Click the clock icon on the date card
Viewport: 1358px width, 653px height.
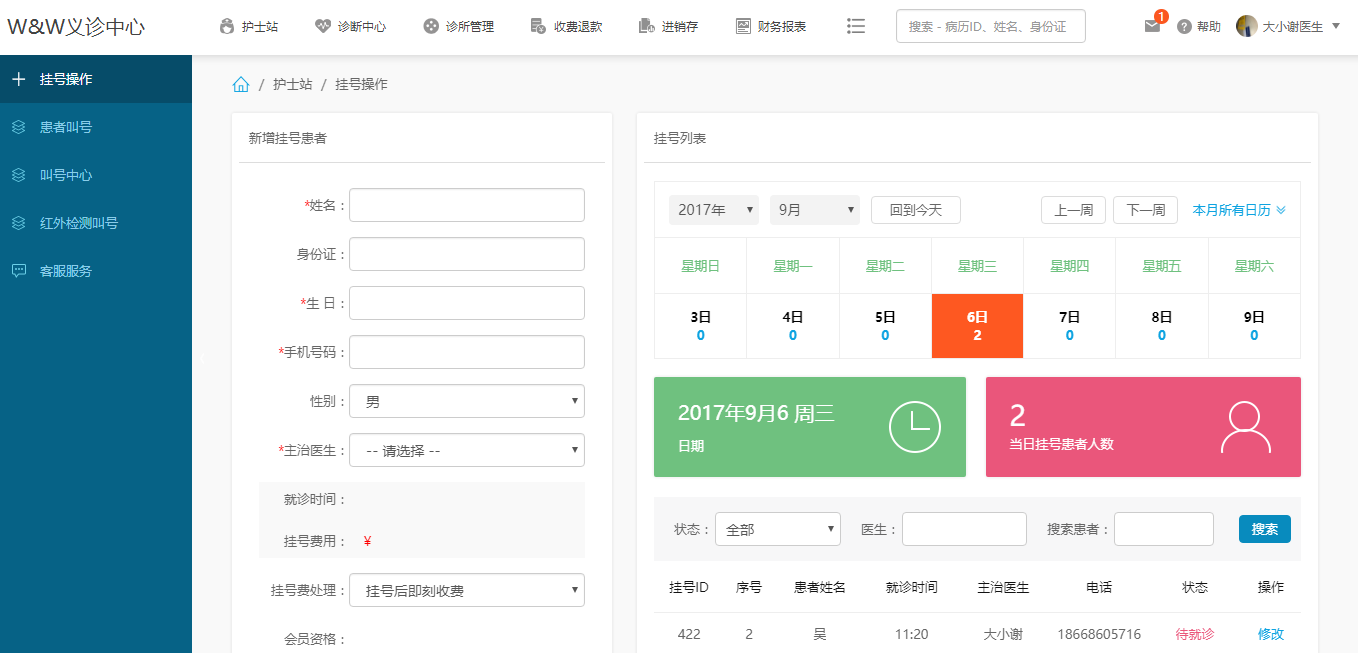[915, 427]
